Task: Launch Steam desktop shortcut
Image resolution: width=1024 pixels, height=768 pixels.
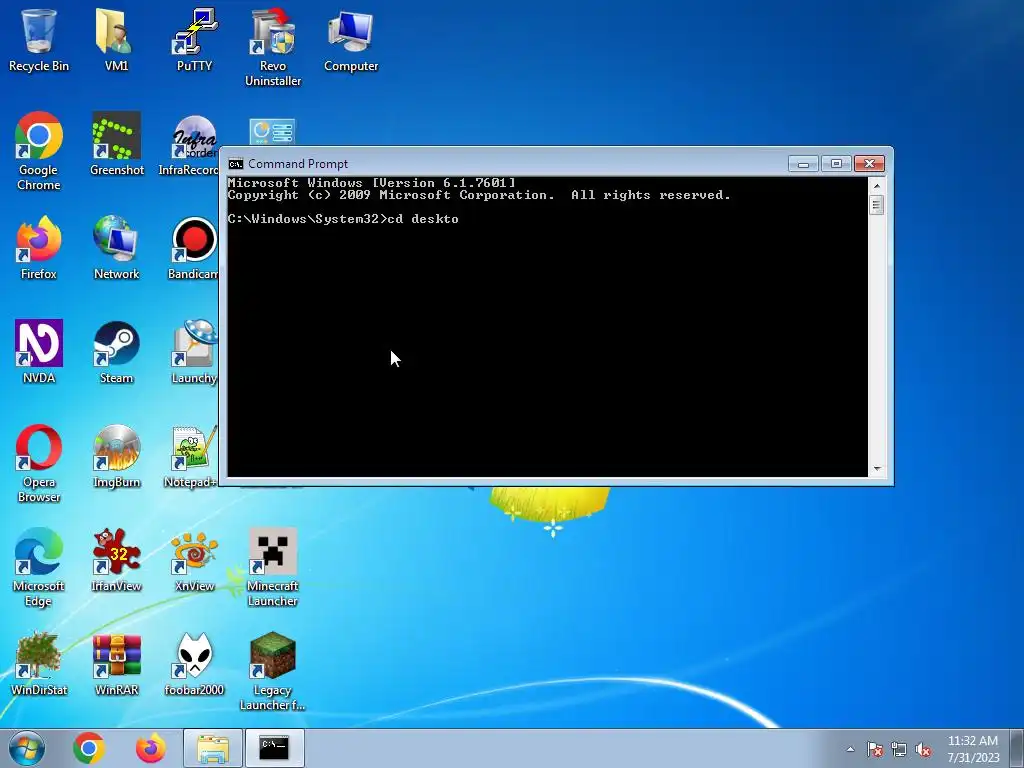Action: 116,351
